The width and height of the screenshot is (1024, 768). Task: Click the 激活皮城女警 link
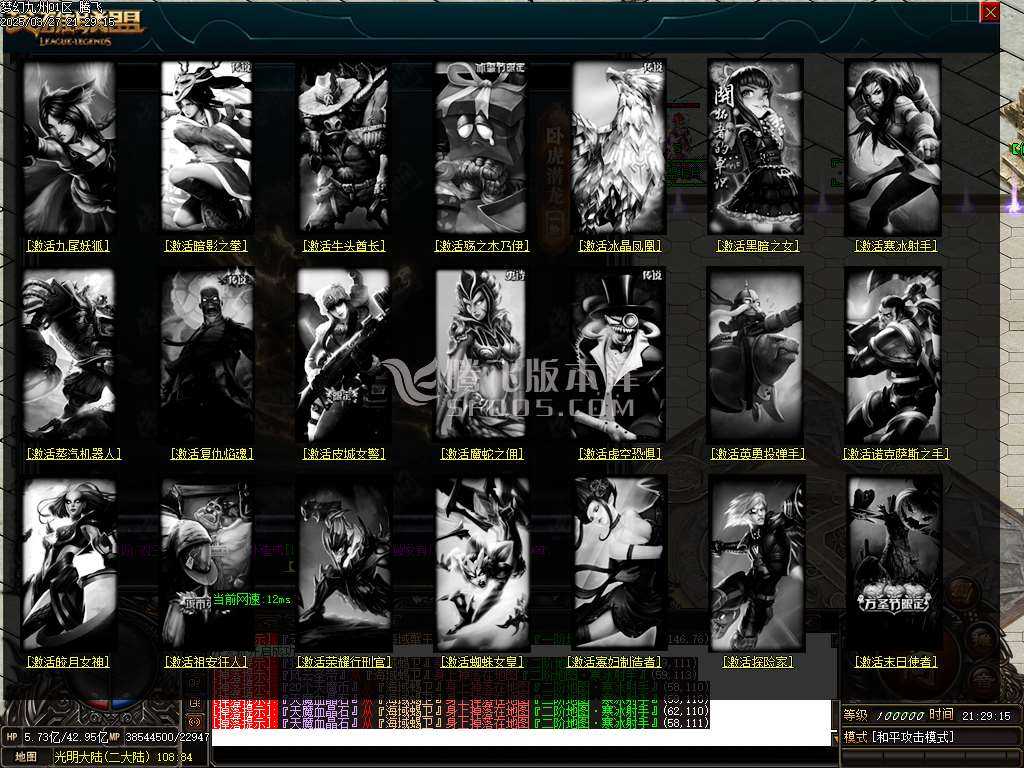344,454
